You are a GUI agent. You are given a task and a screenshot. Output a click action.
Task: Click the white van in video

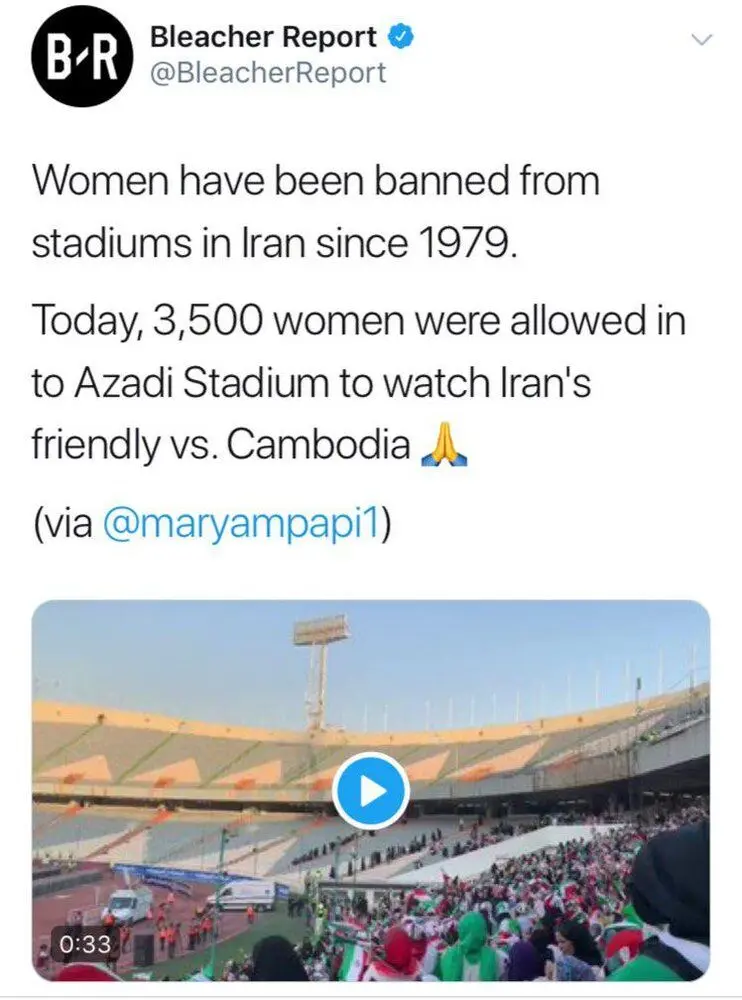point(242,895)
